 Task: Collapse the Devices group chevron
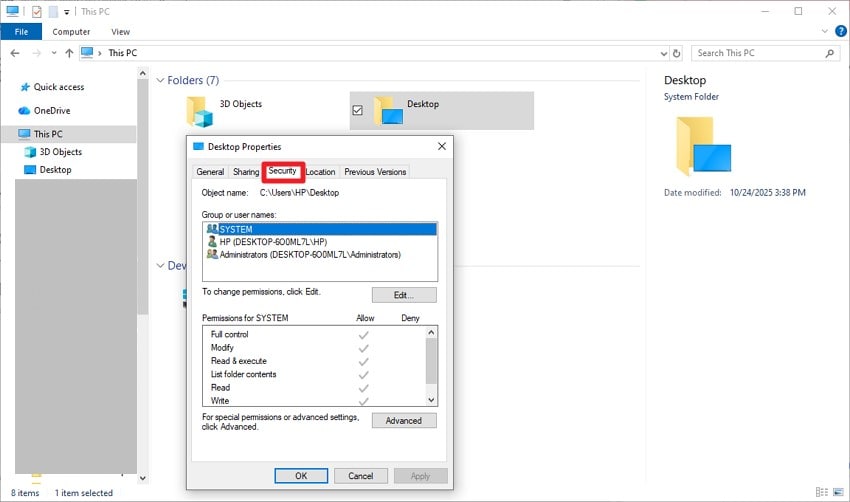tap(160, 266)
